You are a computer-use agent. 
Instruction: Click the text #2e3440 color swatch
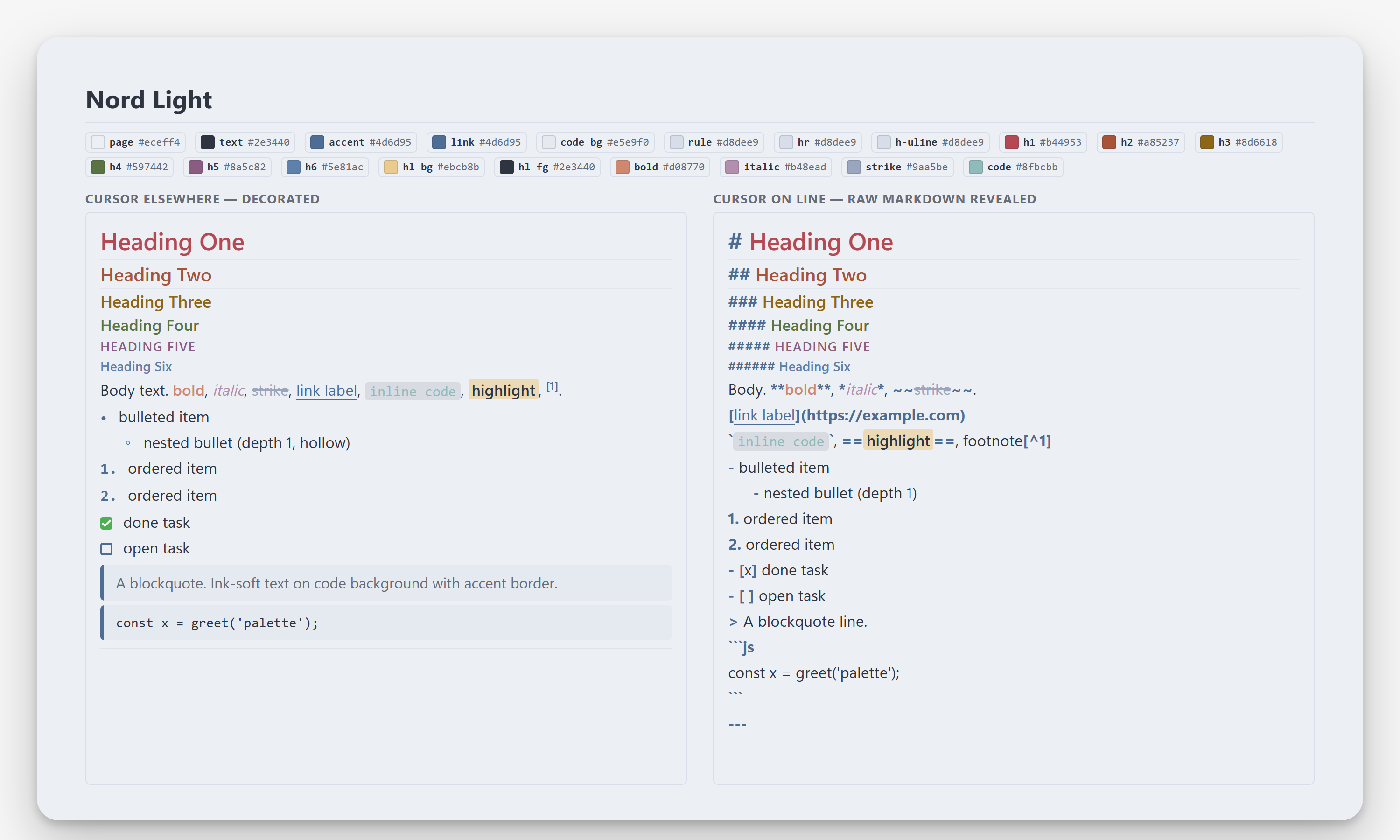[245, 142]
